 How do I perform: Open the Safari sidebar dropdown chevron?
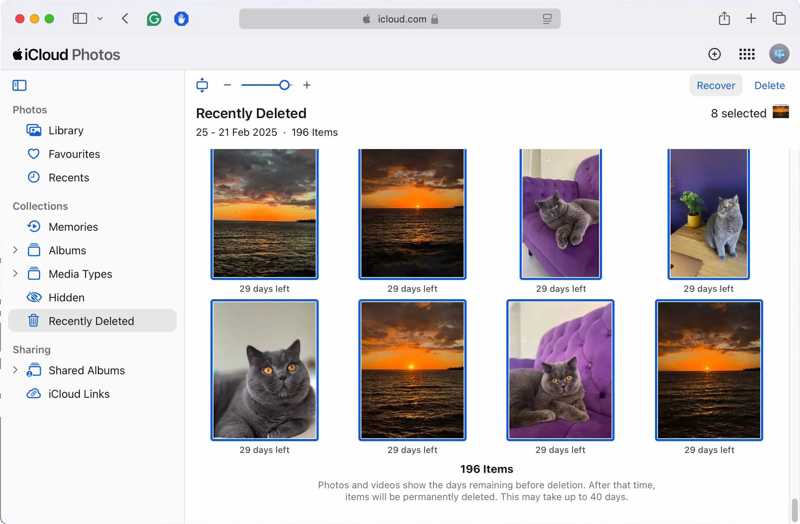point(100,19)
